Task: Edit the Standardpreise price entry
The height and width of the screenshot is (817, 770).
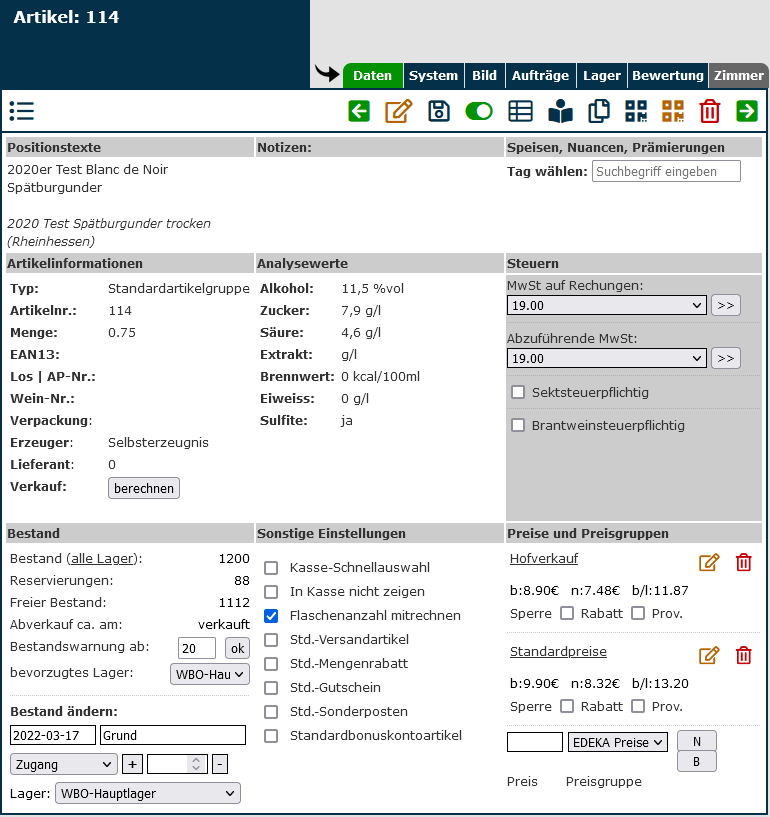Action: (709, 655)
